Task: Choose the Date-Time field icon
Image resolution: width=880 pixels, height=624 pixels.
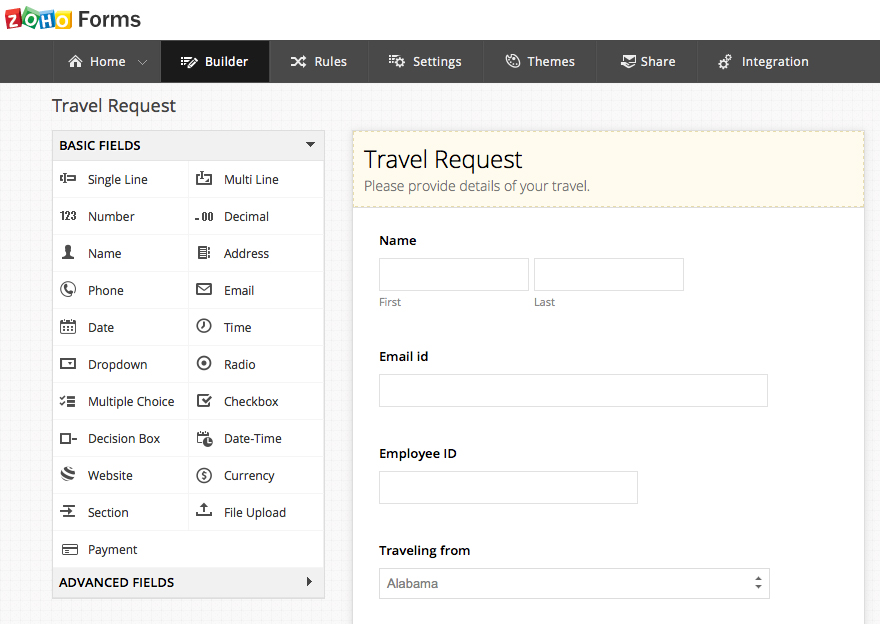Action: coord(205,438)
